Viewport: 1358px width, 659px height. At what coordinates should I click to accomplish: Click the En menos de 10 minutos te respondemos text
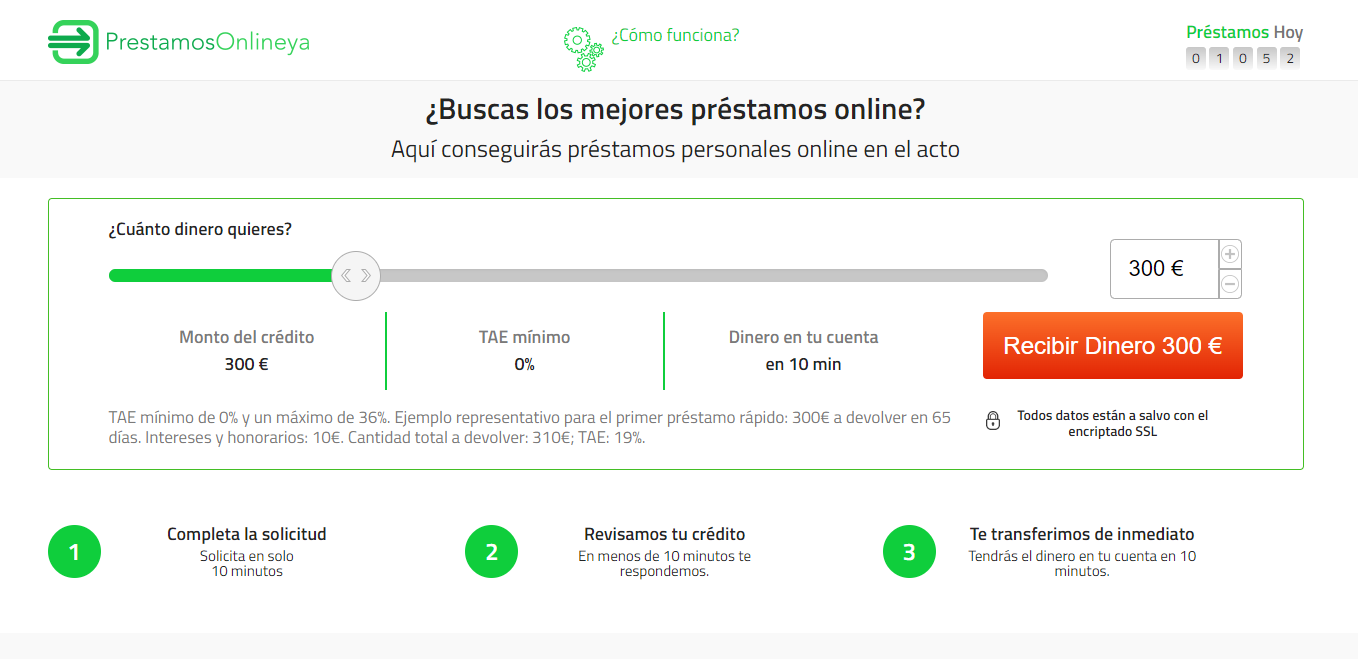[x=664, y=564]
